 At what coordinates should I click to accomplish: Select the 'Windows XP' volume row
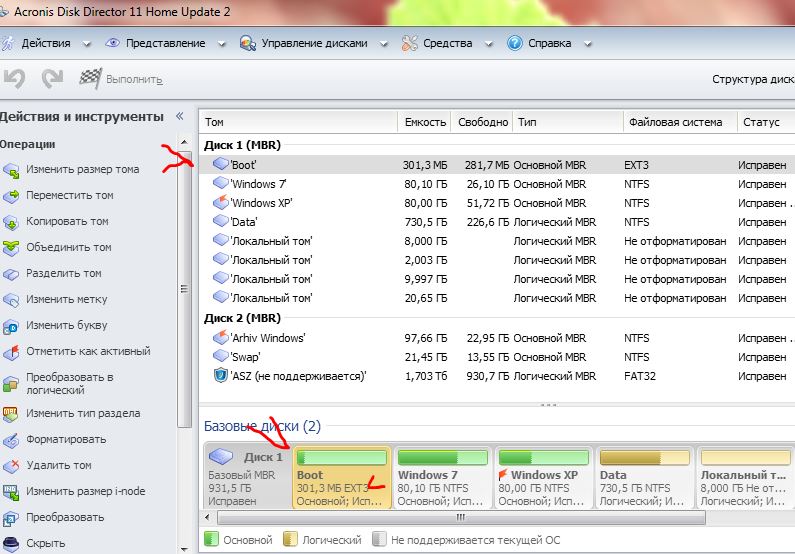[x=497, y=203]
